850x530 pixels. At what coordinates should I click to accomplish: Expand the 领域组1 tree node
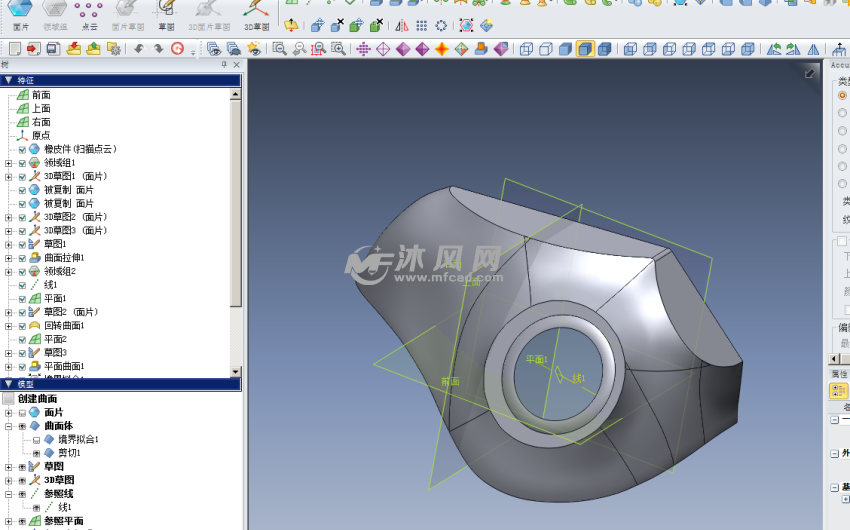click(x=9, y=163)
